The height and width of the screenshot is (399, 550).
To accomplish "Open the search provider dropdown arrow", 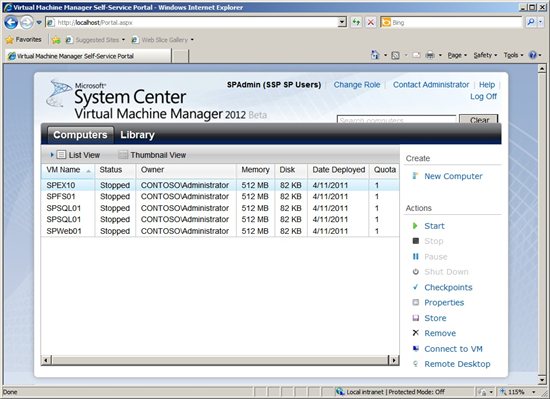I will pyautogui.click(x=541, y=22).
